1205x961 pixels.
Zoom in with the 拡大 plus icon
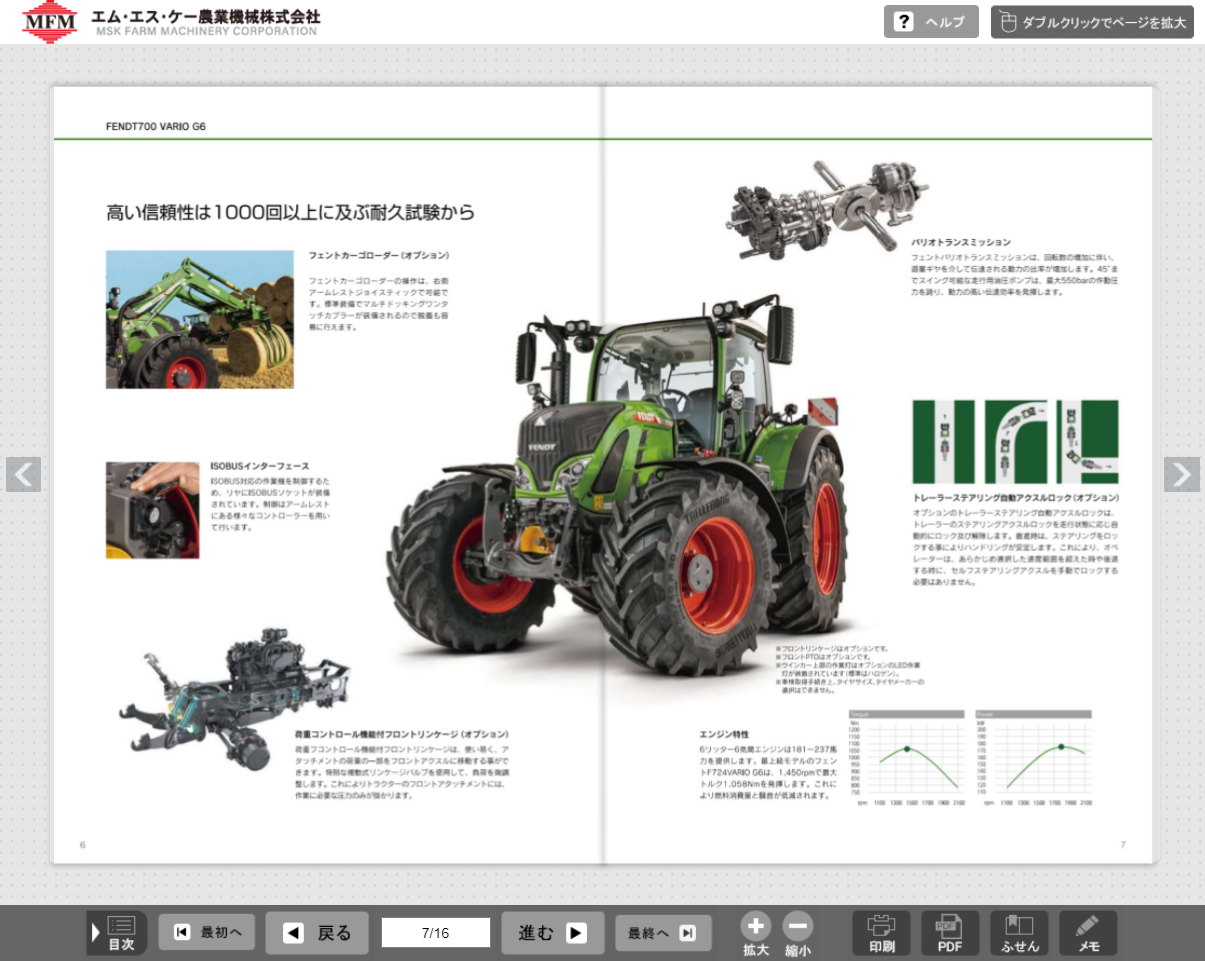click(x=756, y=934)
